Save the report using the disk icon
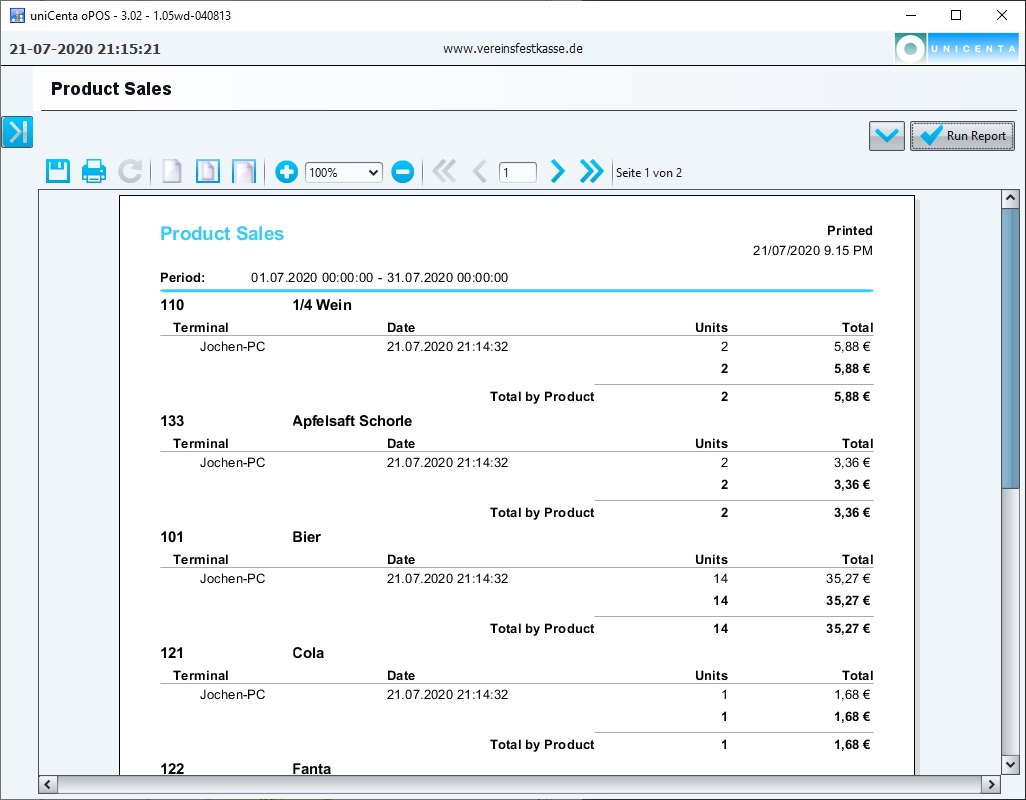Screen dimensions: 1026x800 pyautogui.click(x=58, y=172)
